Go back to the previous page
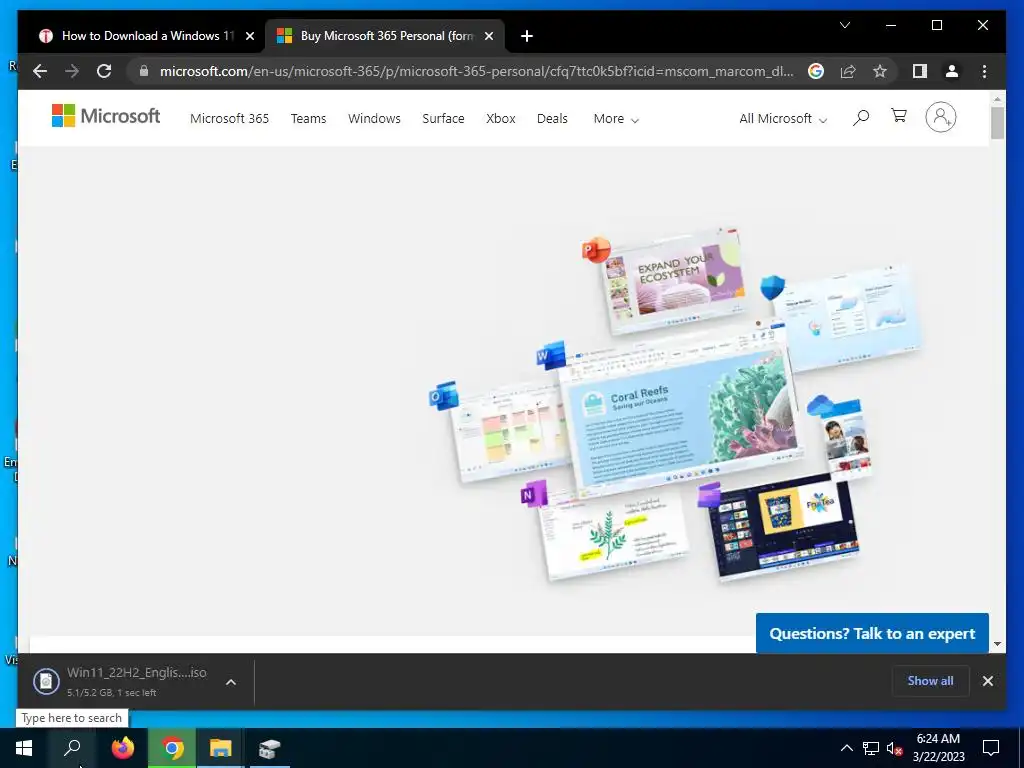The width and height of the screenshot is (1024, 768). point(40,71)
